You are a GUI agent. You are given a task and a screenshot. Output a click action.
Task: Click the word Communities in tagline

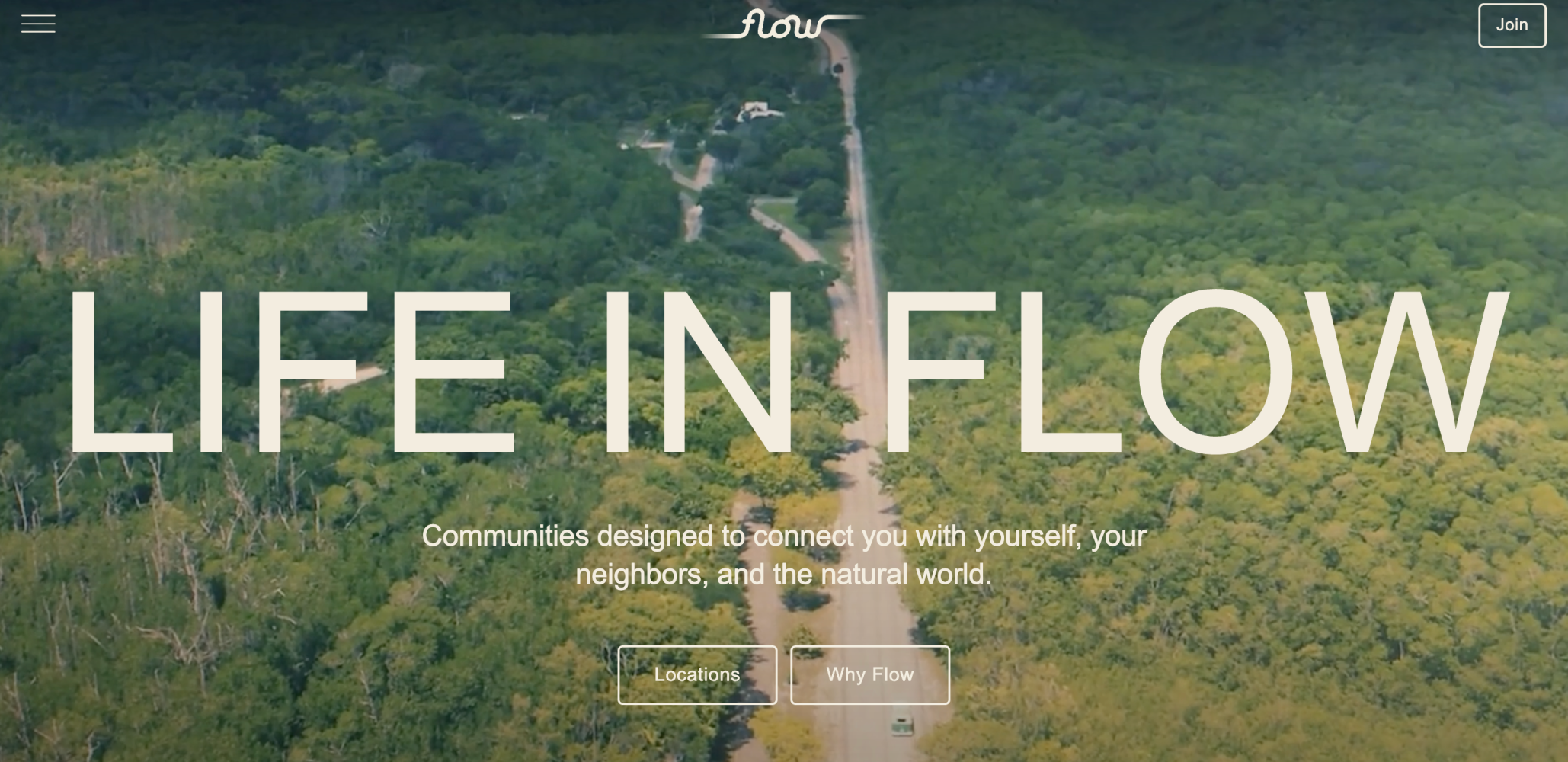[x=505, y=536]
